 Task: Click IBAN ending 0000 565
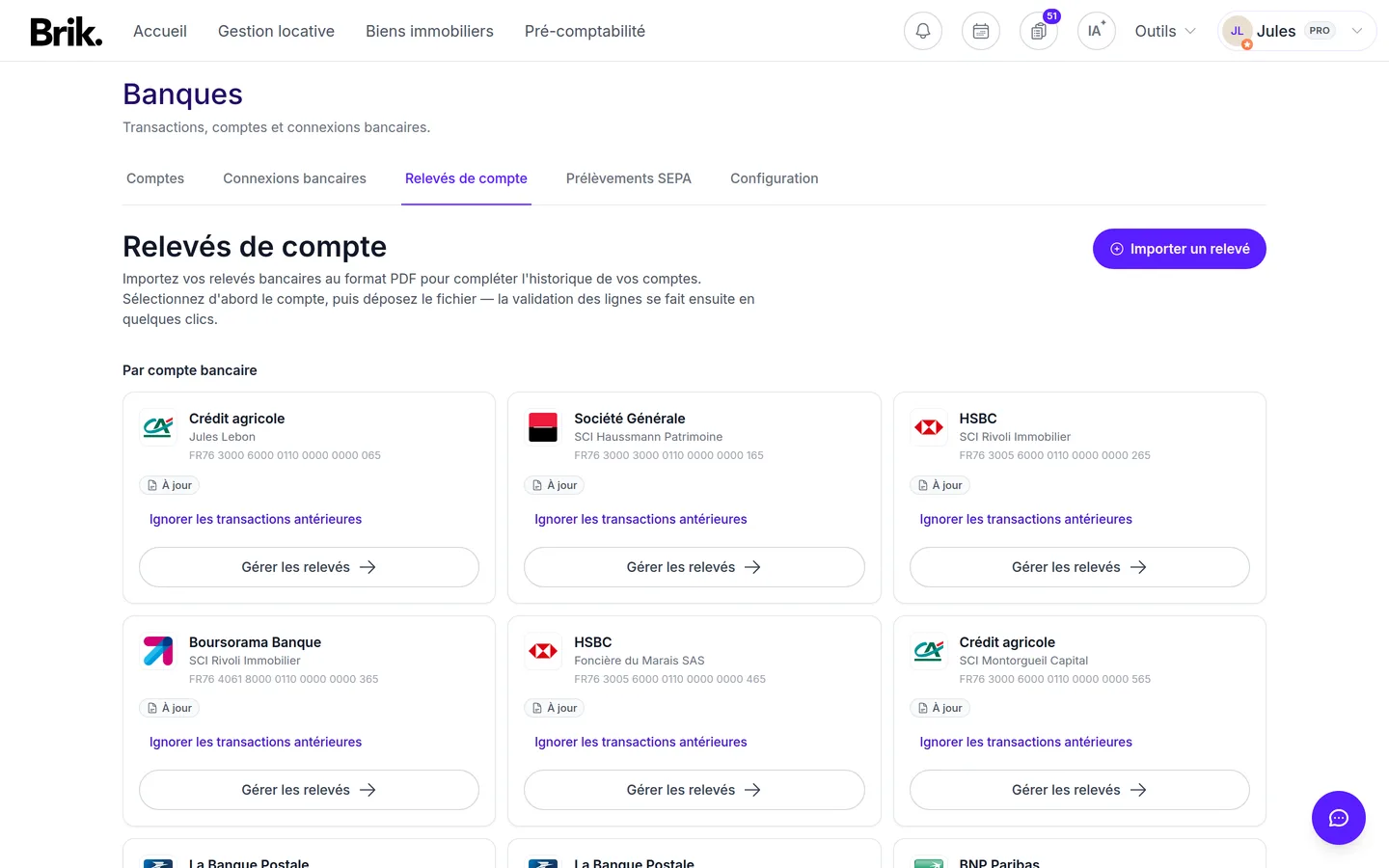click(1054, 679)
